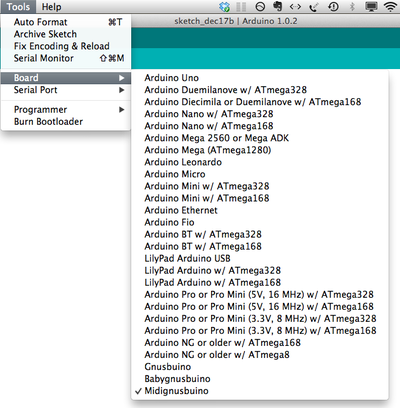This screenshot has width=400, height=408.
Task: Expand the Programmer submenu
Action: tap(66, 109)
